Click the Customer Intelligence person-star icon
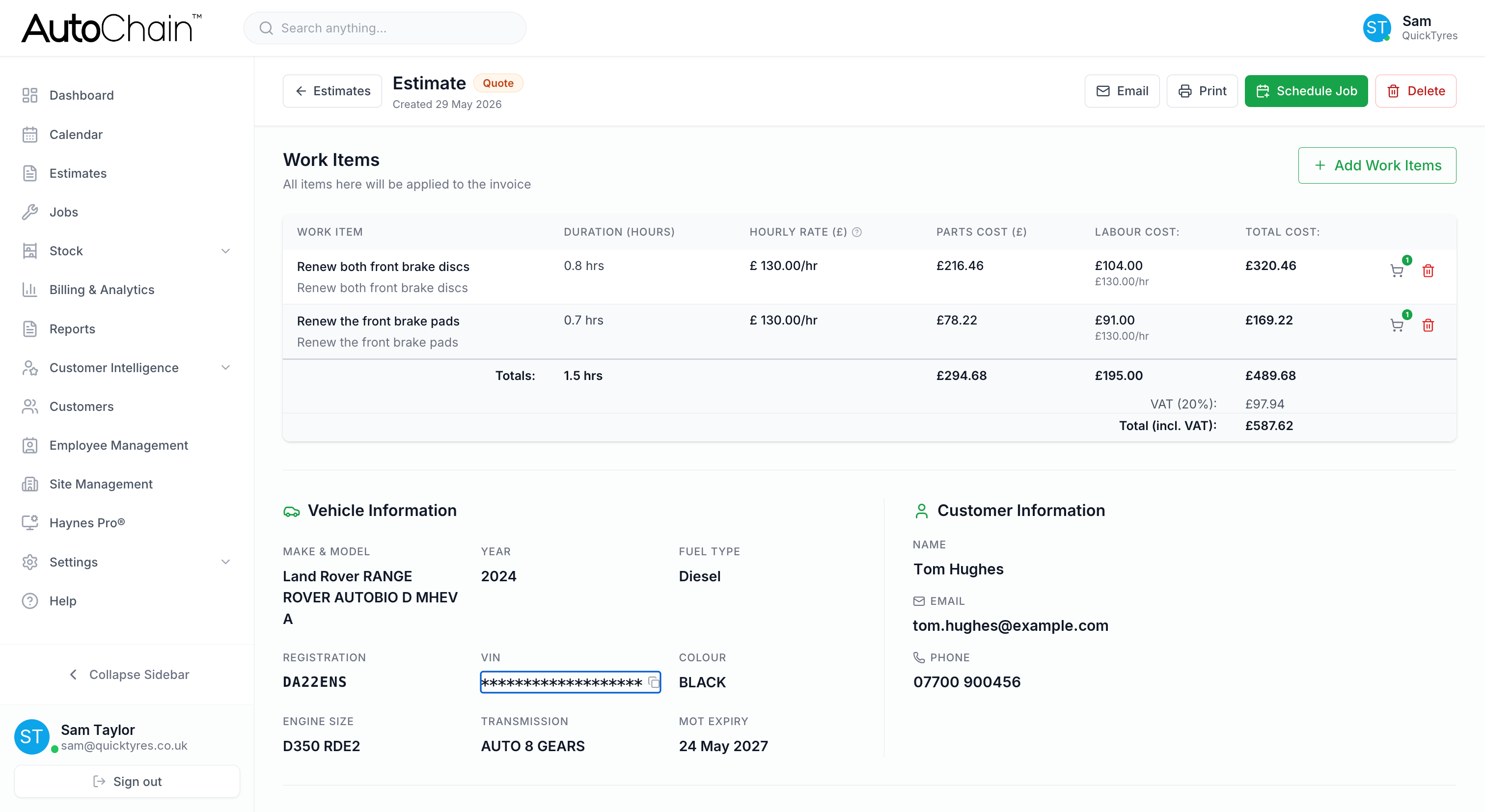1485x812 pixels. coord(30,368)
